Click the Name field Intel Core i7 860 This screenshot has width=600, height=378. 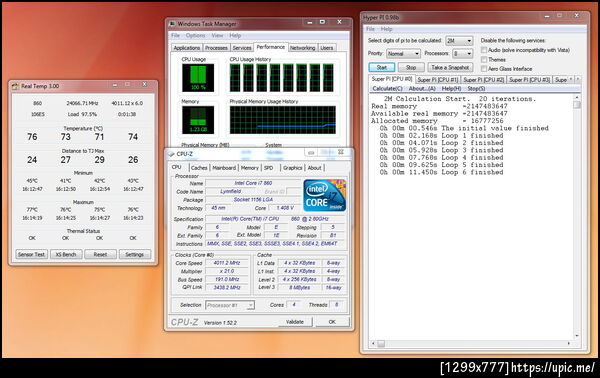(253, 183)
